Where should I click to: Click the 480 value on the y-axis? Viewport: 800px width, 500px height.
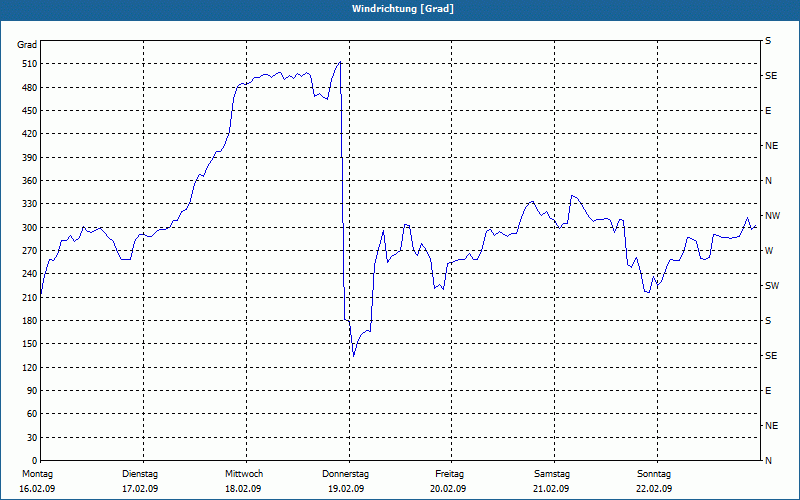[30, 88]
